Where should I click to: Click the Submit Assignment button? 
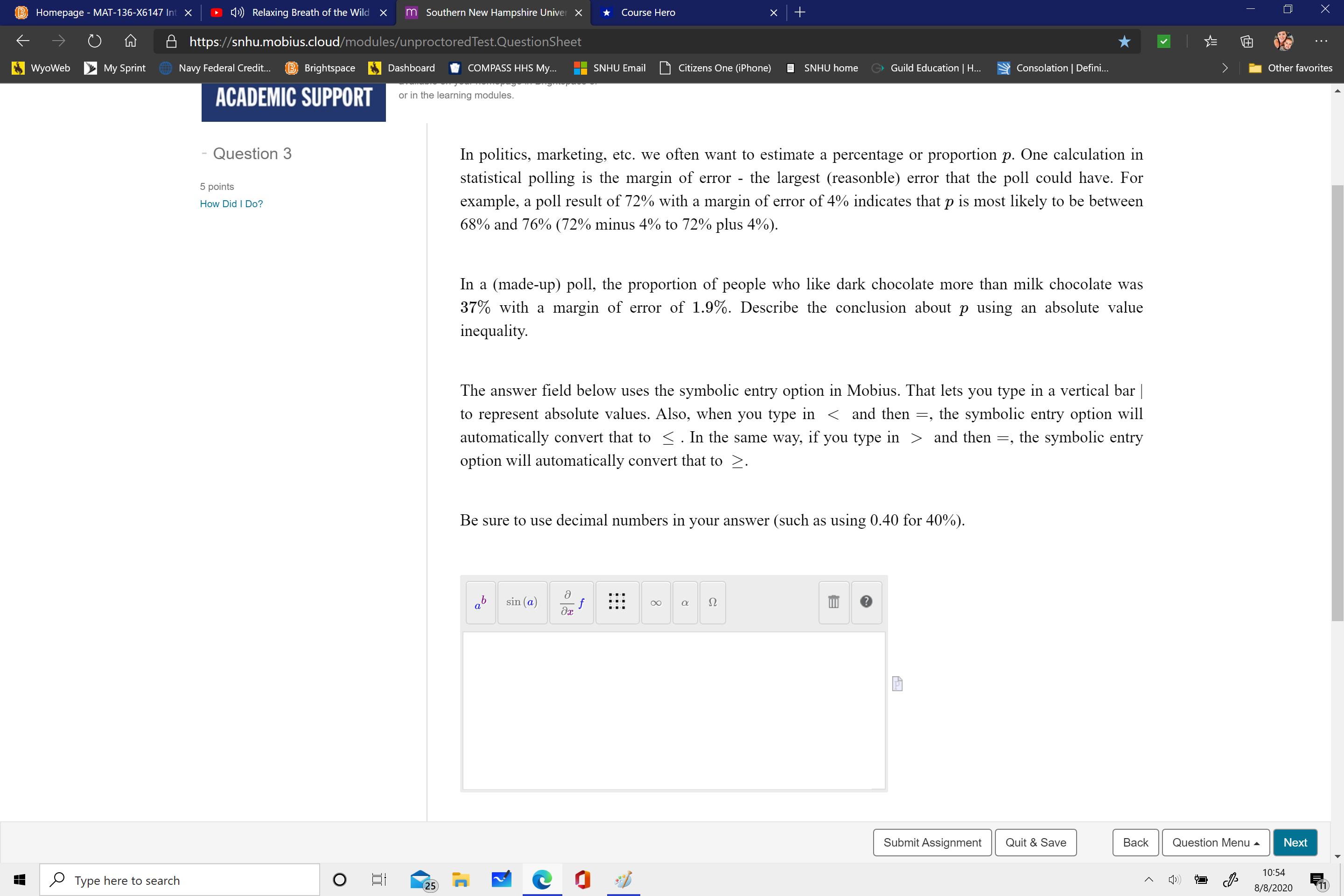(x=931, y=842)
